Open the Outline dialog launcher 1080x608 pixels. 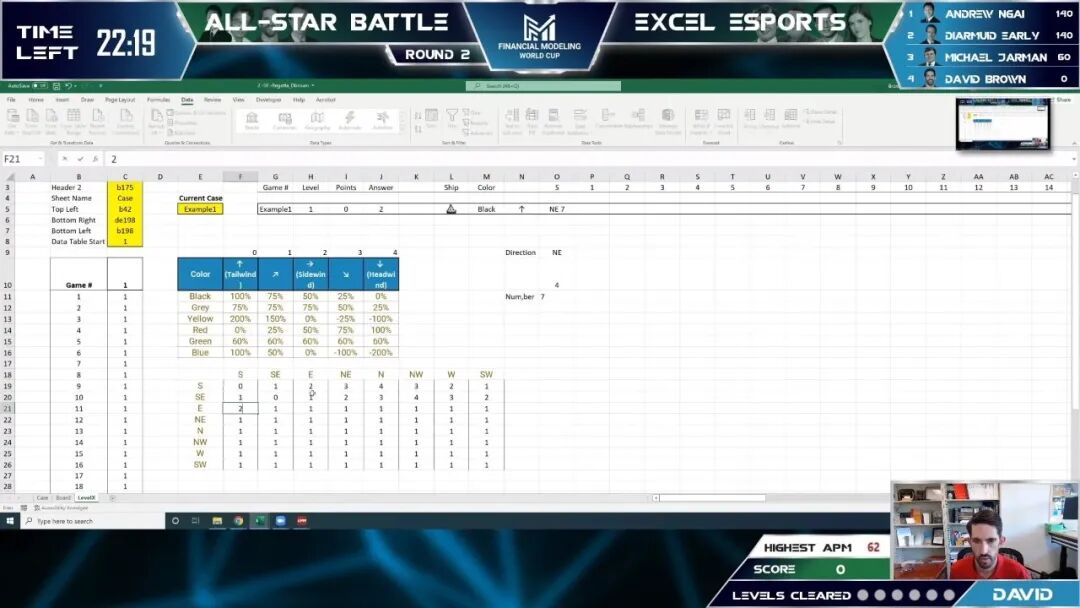840,143
